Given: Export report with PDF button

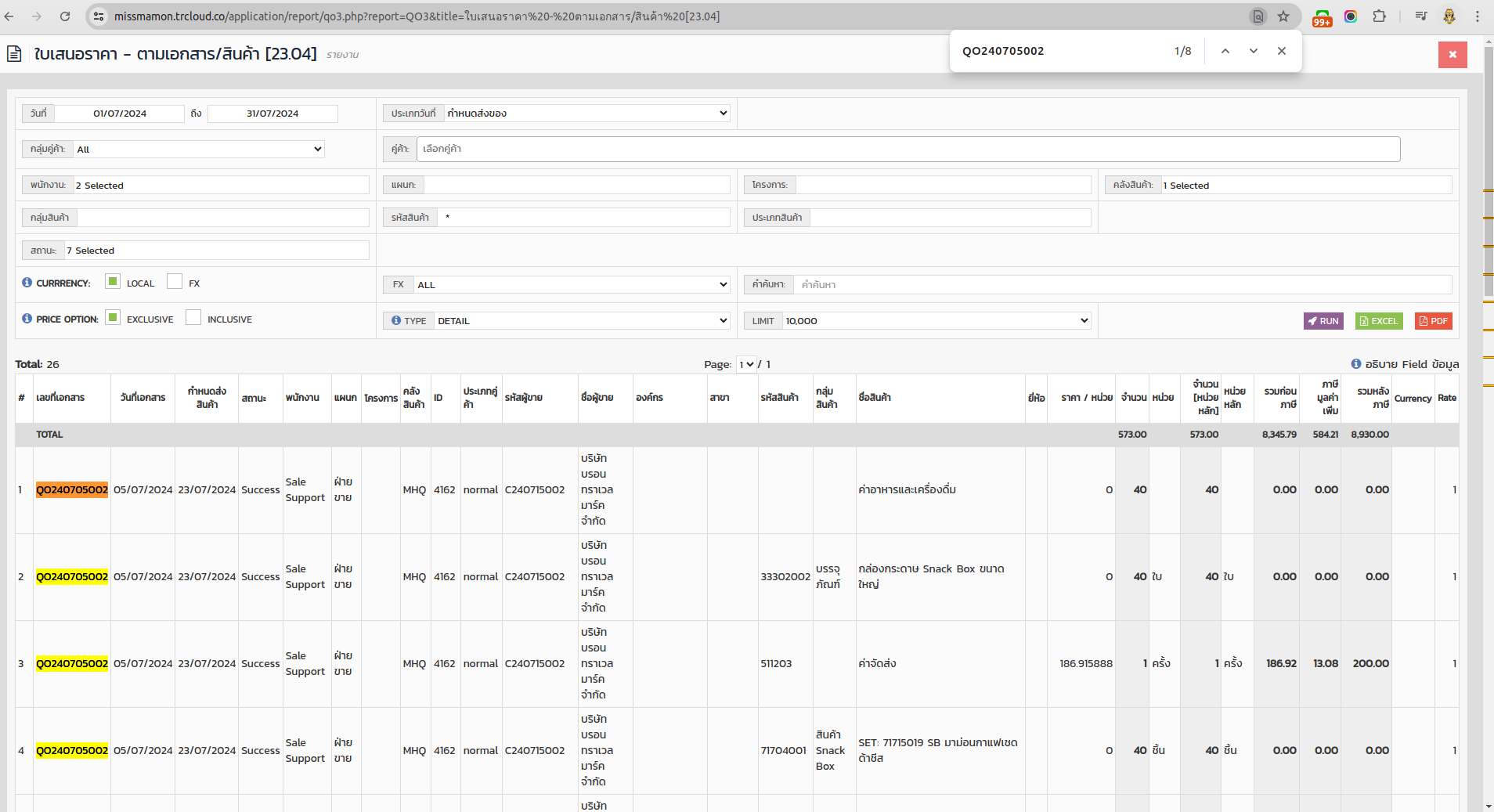Looking at the screenshot, I should pos(1434,321).
